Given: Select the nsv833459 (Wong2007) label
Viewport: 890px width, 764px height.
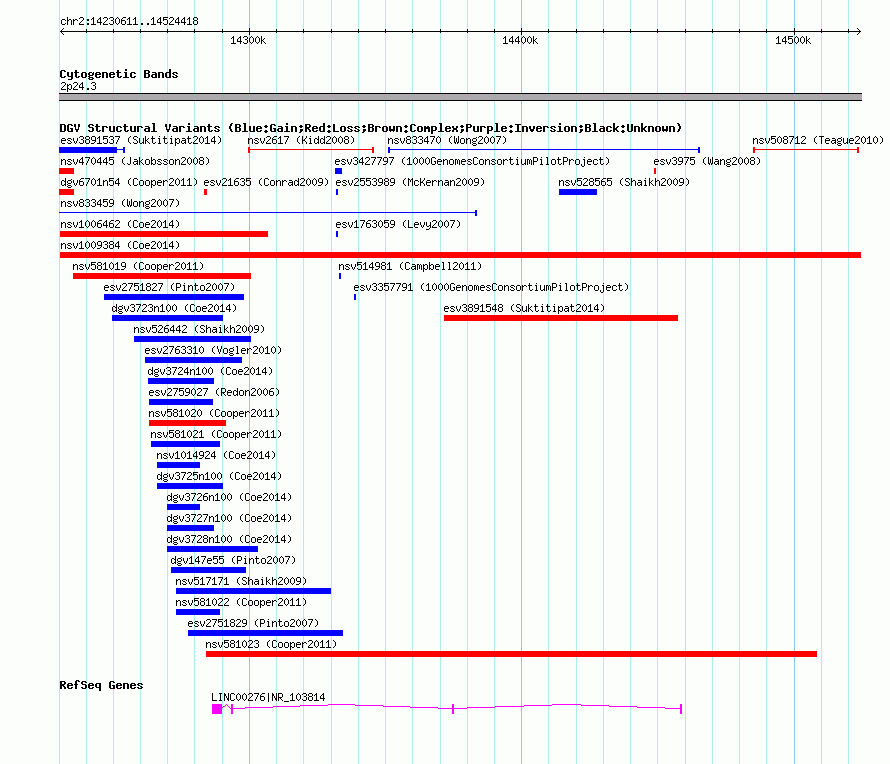Looking at the screenshot, I should pyautogui.click(x=120, y=203).
